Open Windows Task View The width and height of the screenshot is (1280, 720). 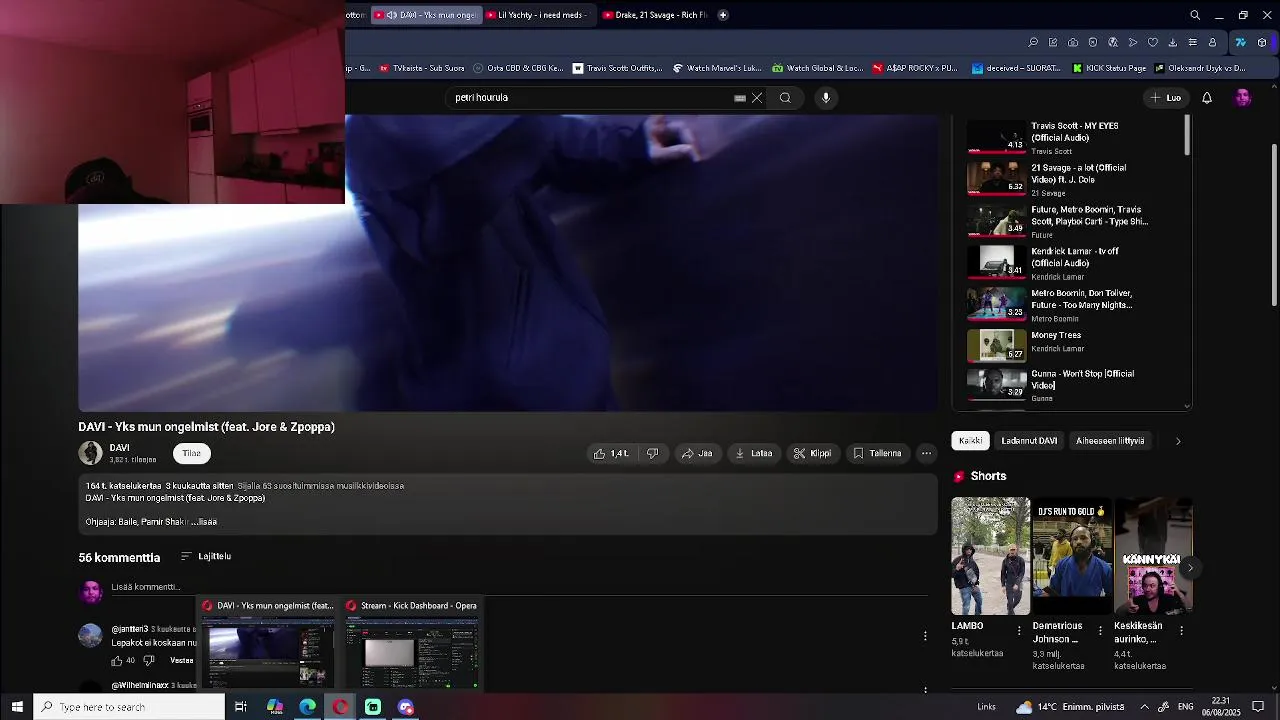coord(241,707)
